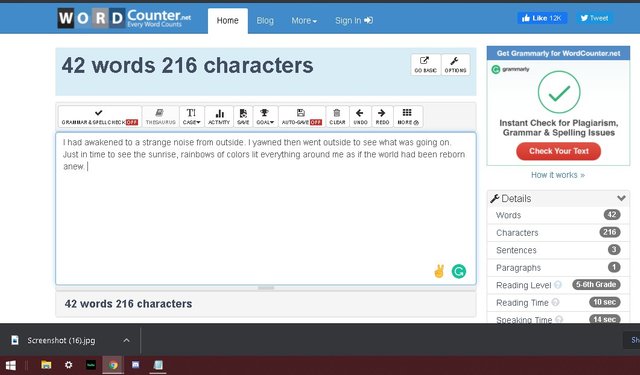Screen dimensions: 640x375
Task: Switch to Chrome in the taskbar
Action: click(113, 365)
